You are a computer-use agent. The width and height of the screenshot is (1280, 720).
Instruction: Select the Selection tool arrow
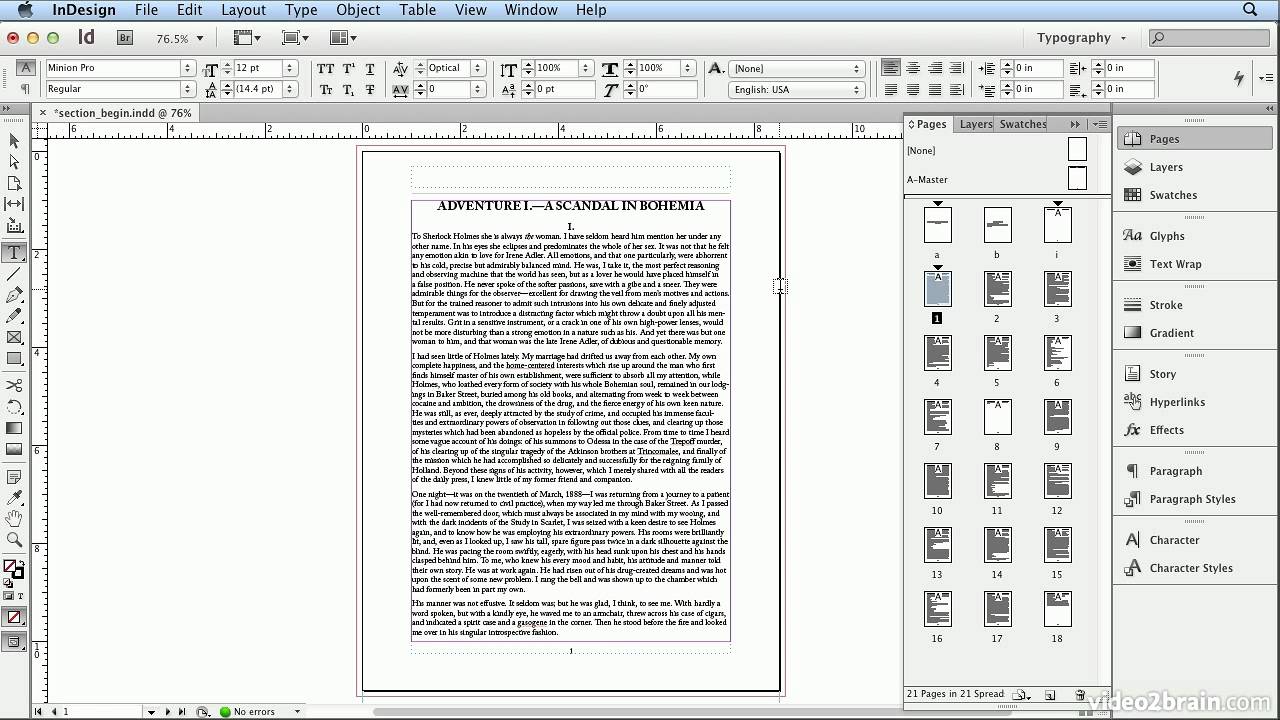click(x=14, y=141)
